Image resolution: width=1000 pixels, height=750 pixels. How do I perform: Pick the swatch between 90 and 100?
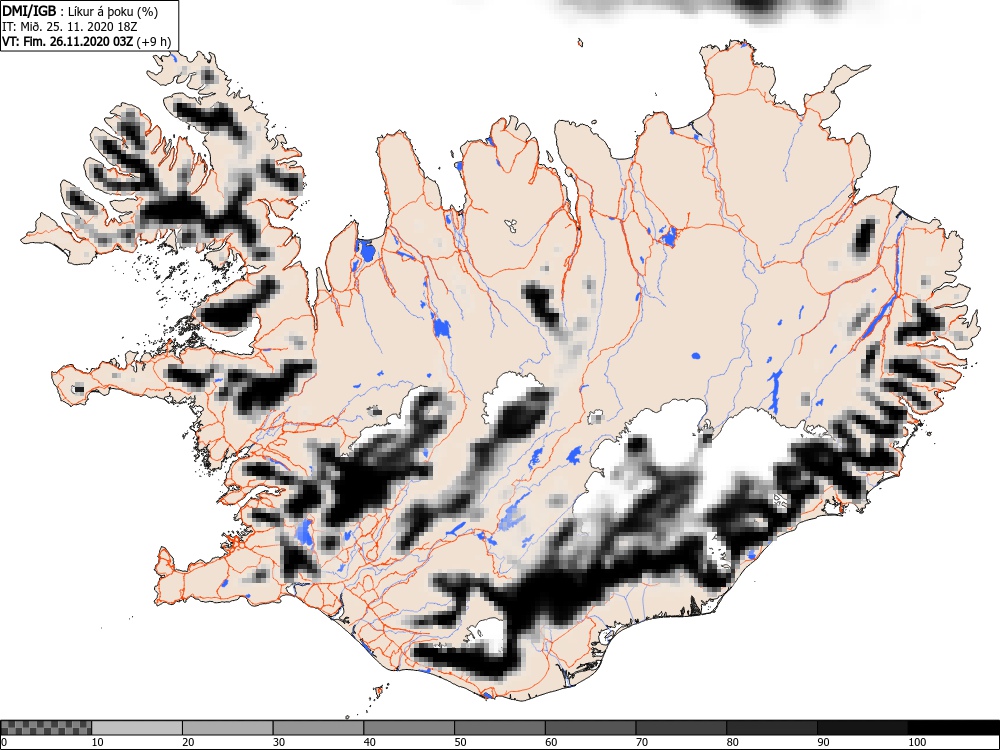pyautogui.click(x=862, y=728)
